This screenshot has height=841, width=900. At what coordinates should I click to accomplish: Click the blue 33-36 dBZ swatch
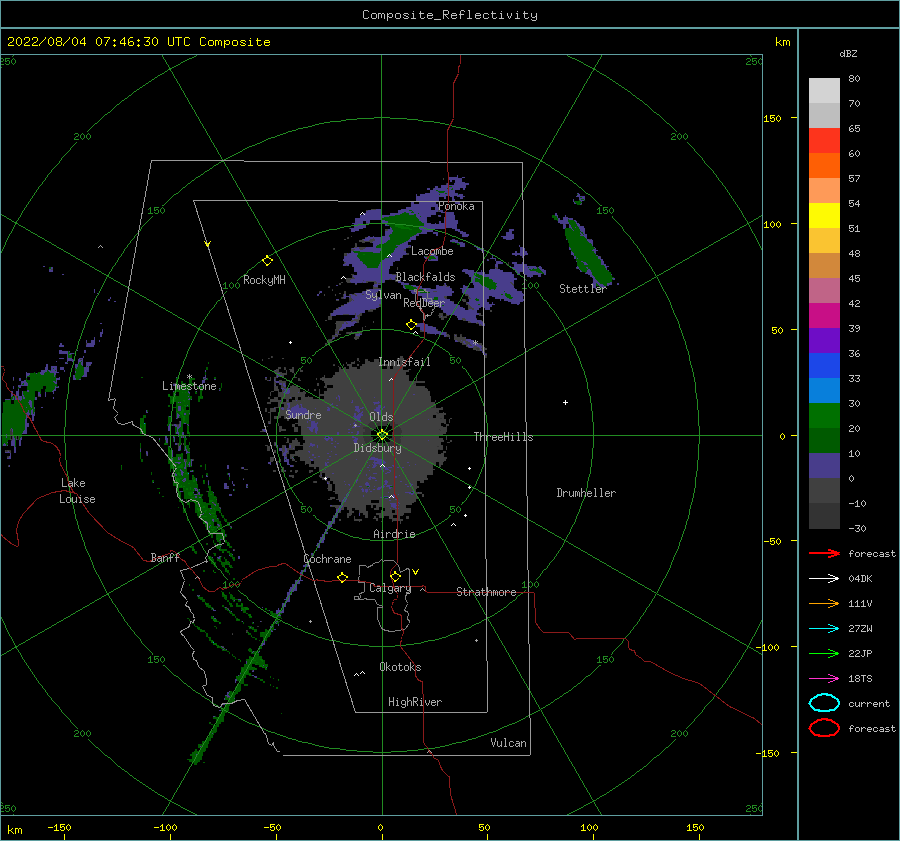point(824,366)
